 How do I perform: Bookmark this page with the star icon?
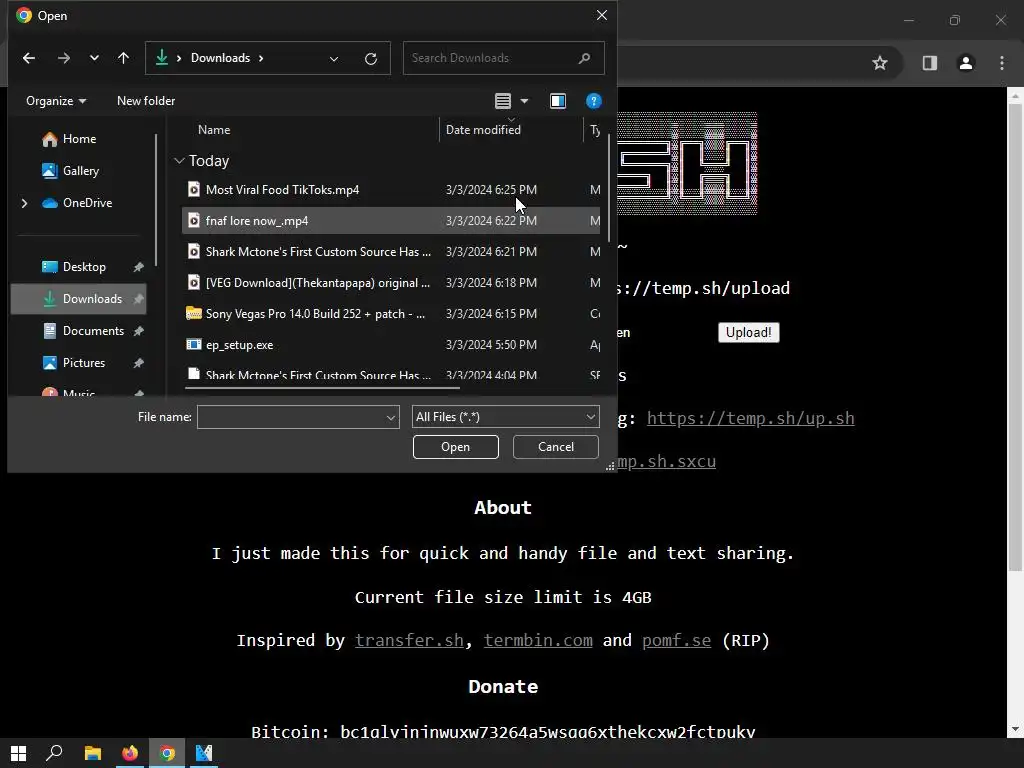[880, 63]
